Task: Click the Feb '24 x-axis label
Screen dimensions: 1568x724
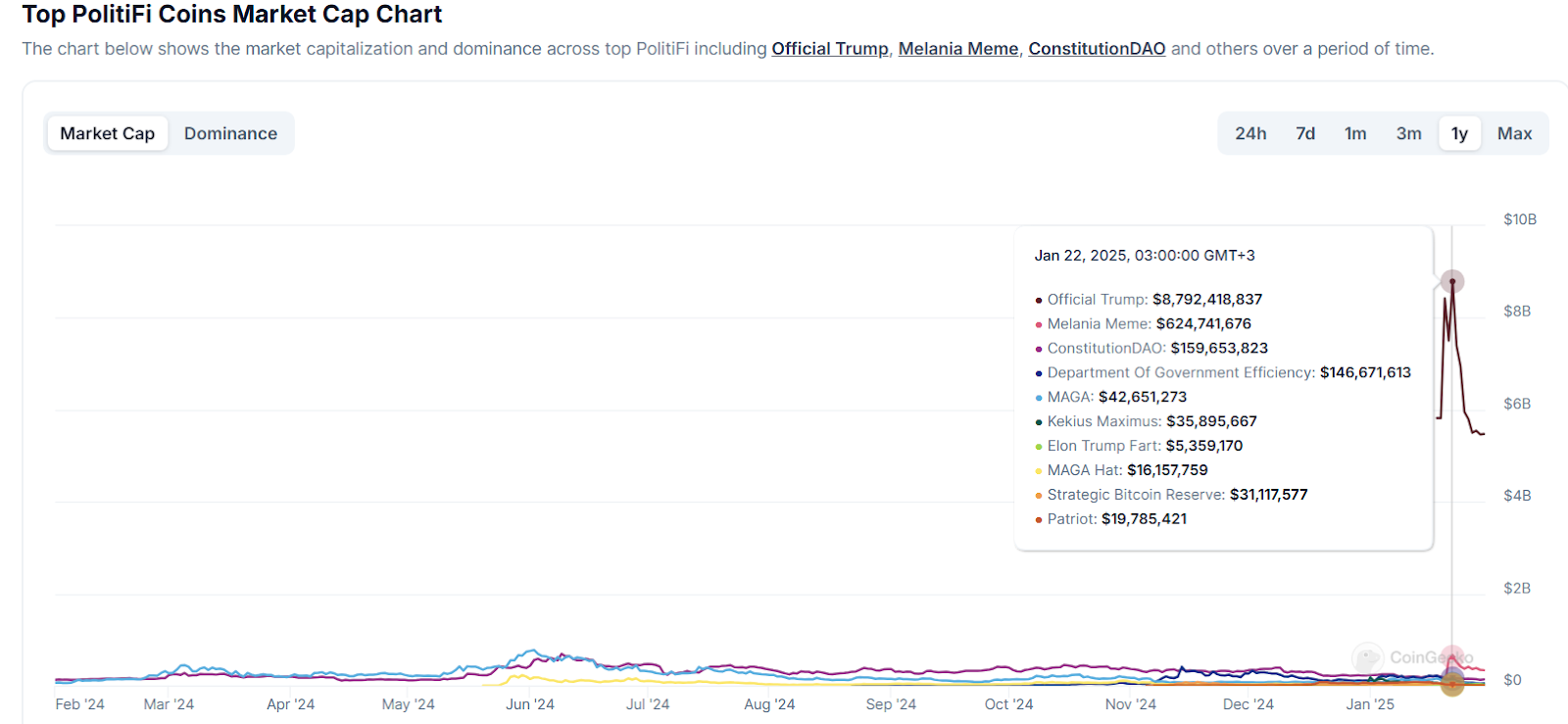Action: tap(80, 704)
